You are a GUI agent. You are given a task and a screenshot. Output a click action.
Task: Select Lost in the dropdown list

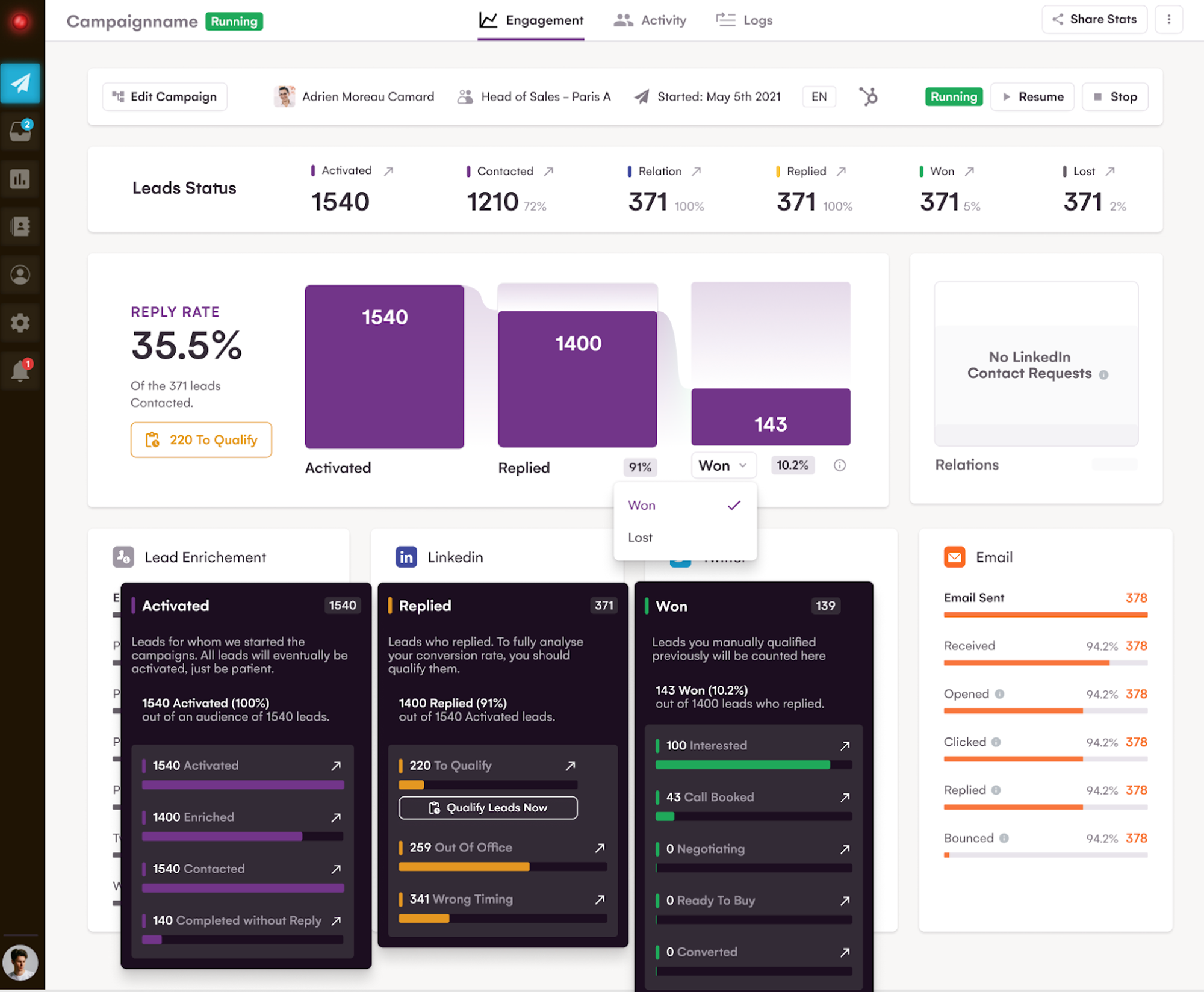640,538
